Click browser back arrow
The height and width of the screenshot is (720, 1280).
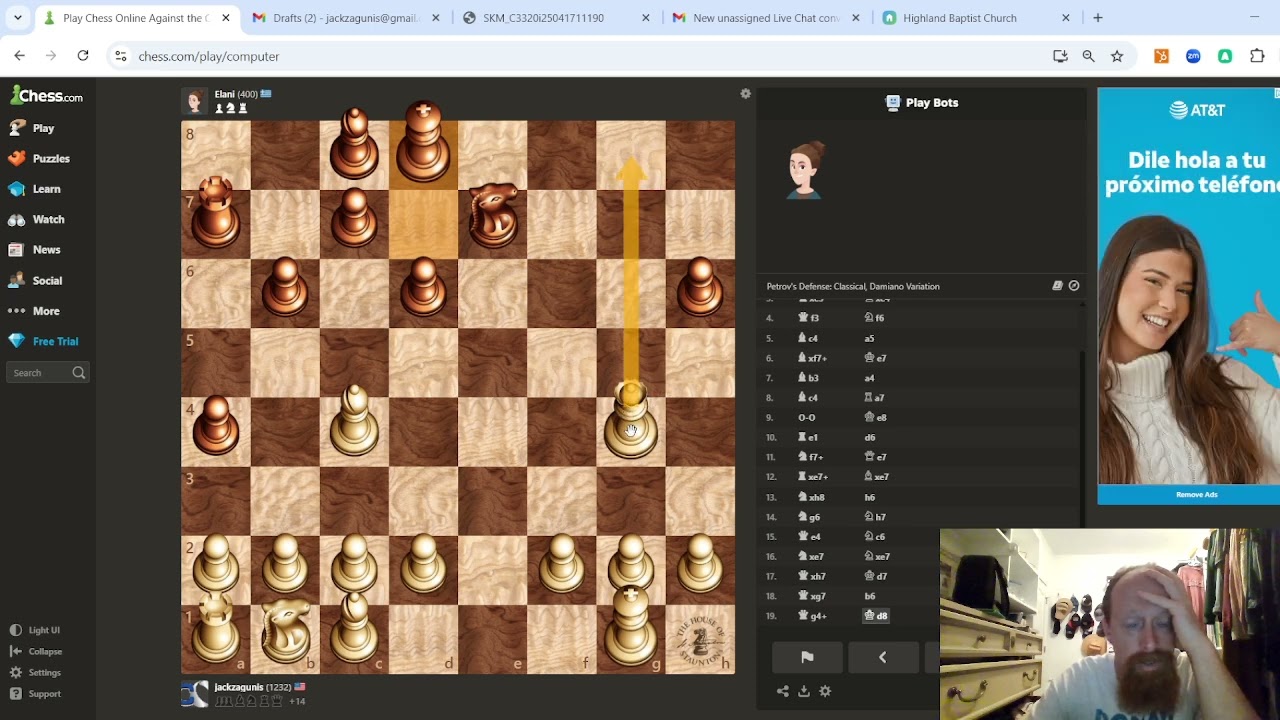pos(19,56)
